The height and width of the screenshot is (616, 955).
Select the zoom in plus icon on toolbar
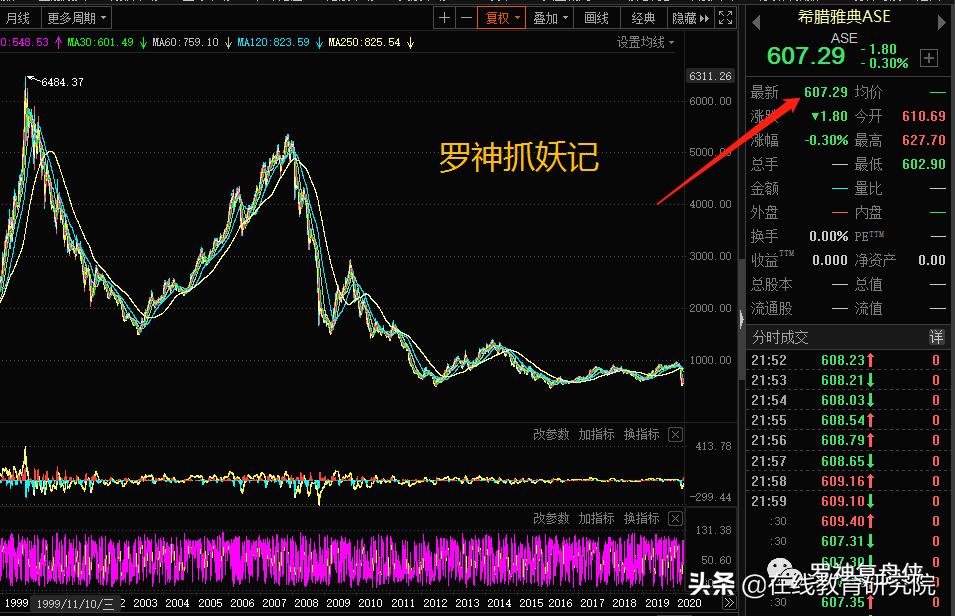coord(442,17)
